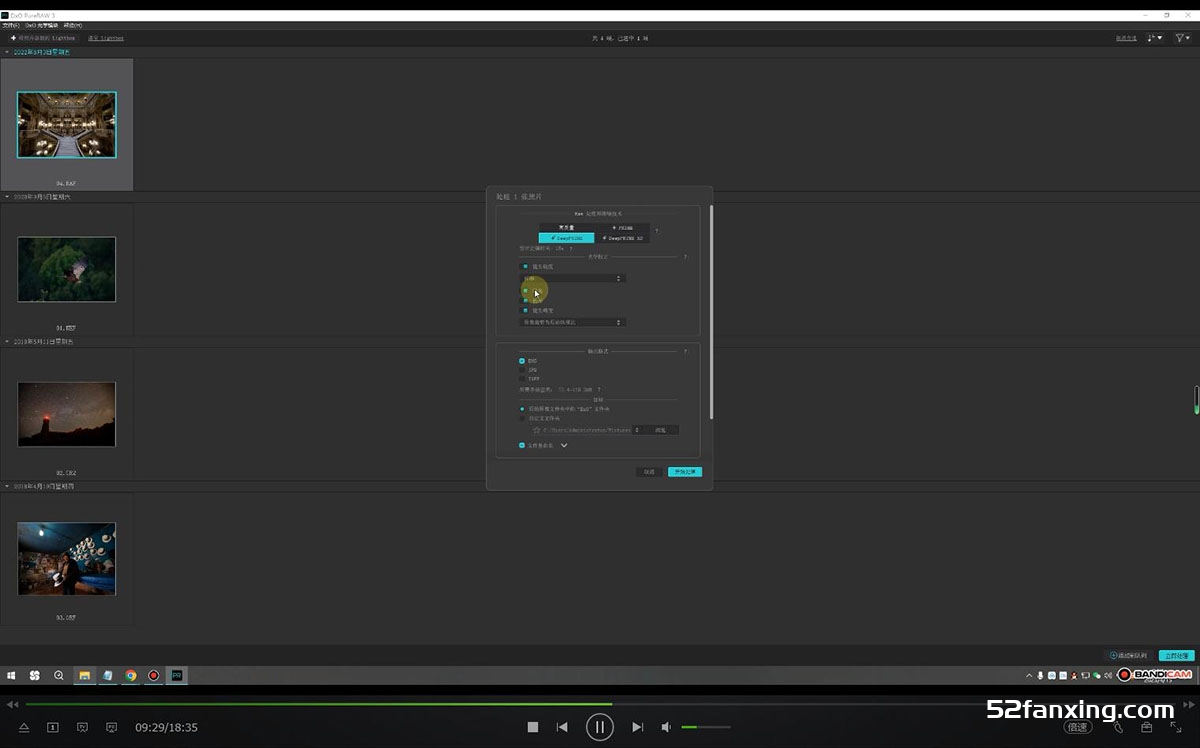Click the home icon beside folder path

(x=536, y=430)
